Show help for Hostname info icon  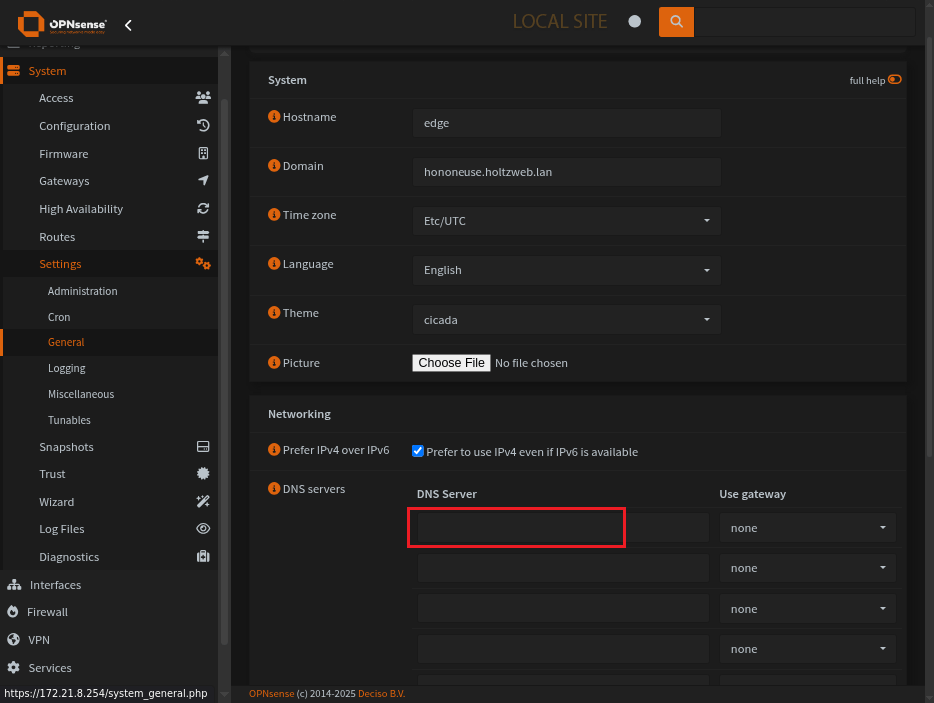coord(274,117)
